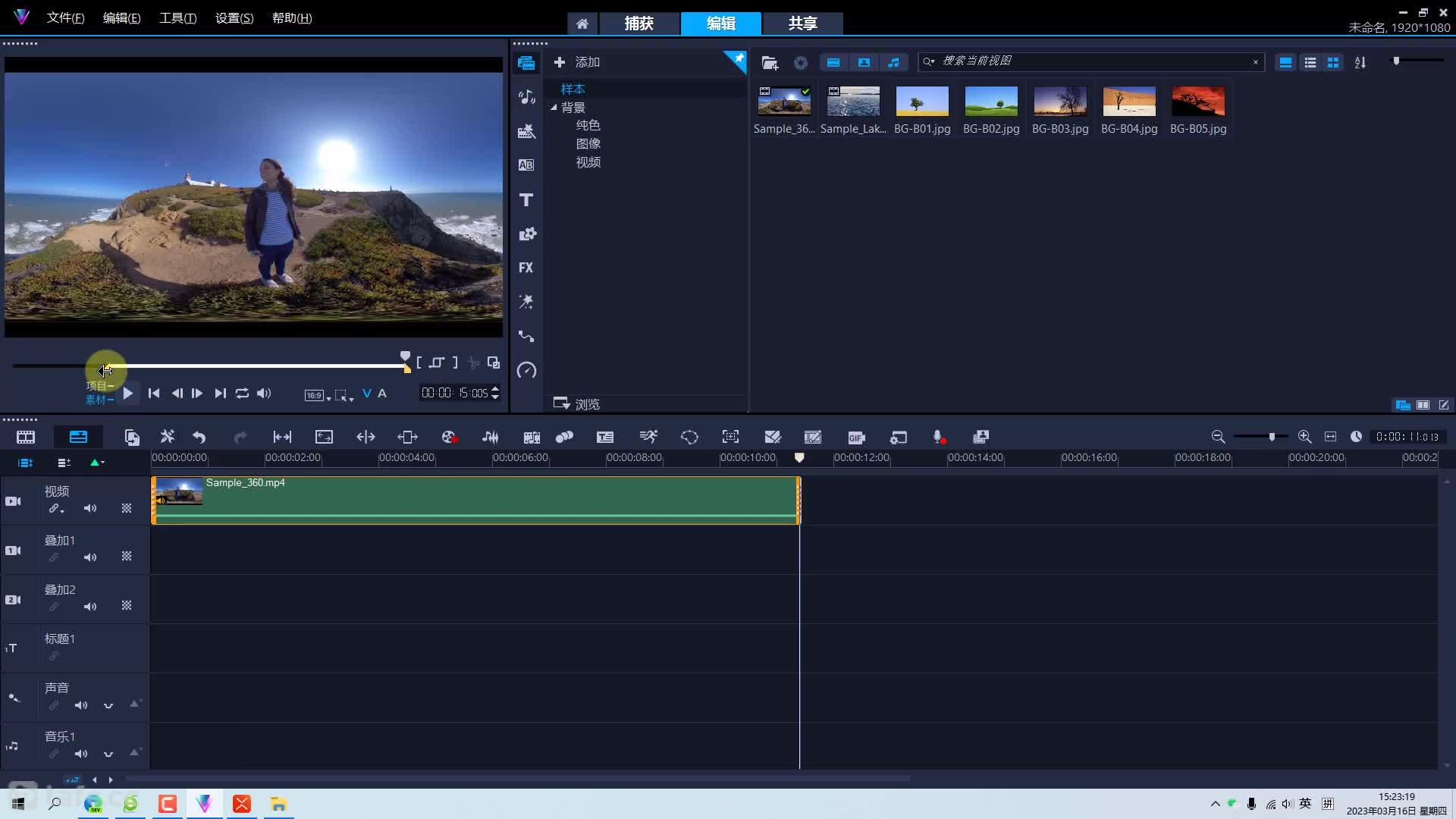This screenshot has height=819, width=1456.
Task: Open the Template library sidebar icon
Action: tap(526, 131)
